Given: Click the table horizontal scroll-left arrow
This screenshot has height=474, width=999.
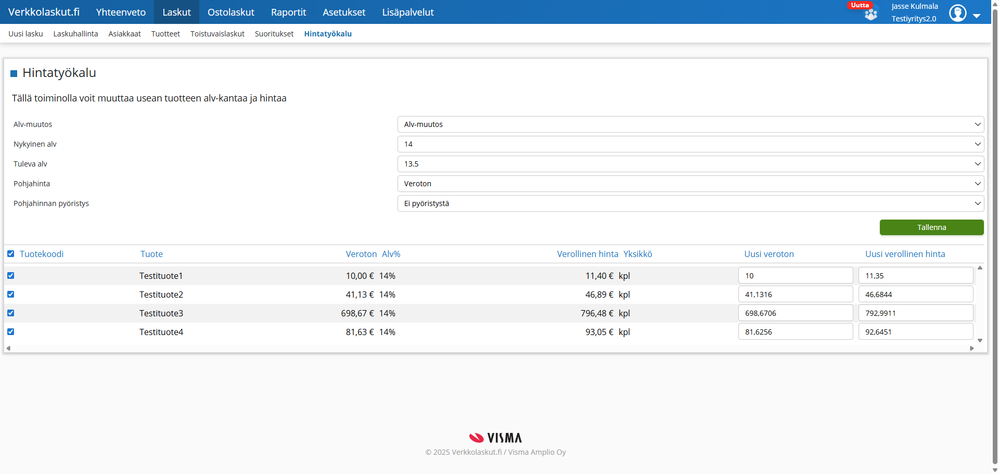Looking at the screenshot, I should [8, 348].
